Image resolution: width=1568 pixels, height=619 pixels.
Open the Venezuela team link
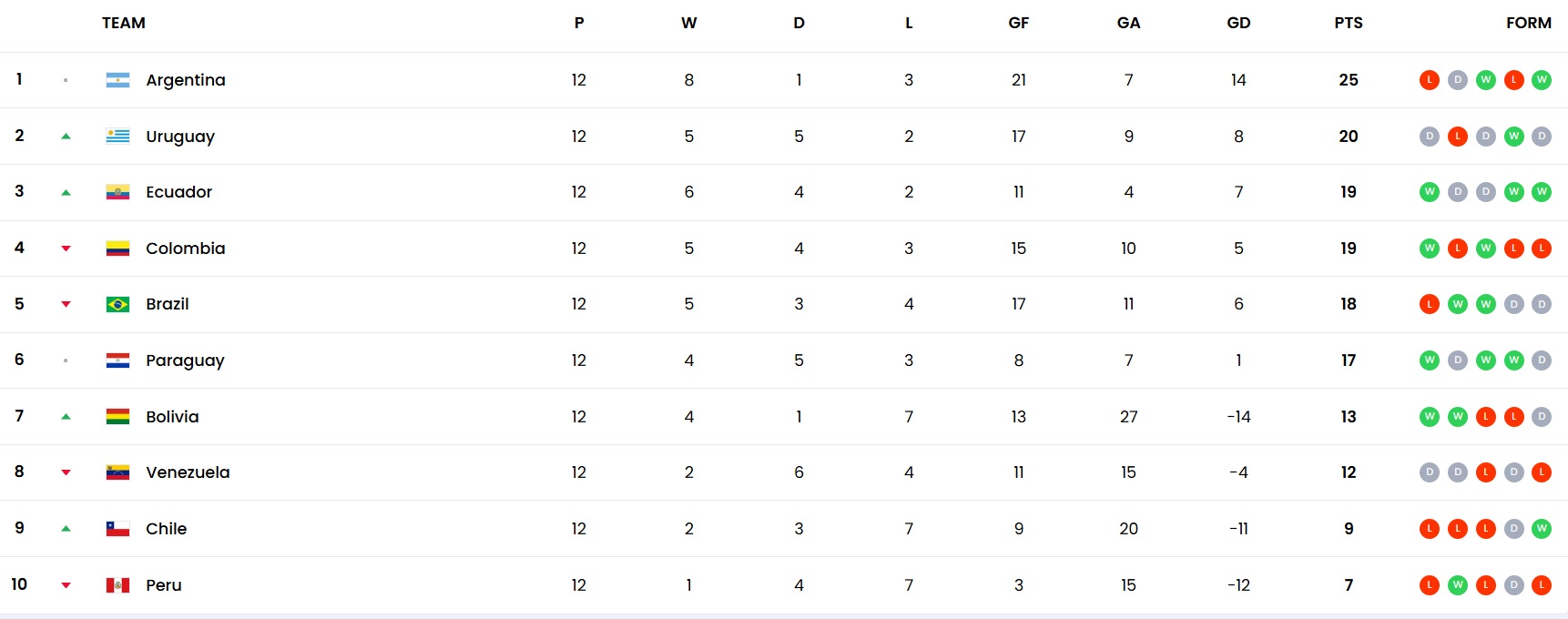click(188, 472)
